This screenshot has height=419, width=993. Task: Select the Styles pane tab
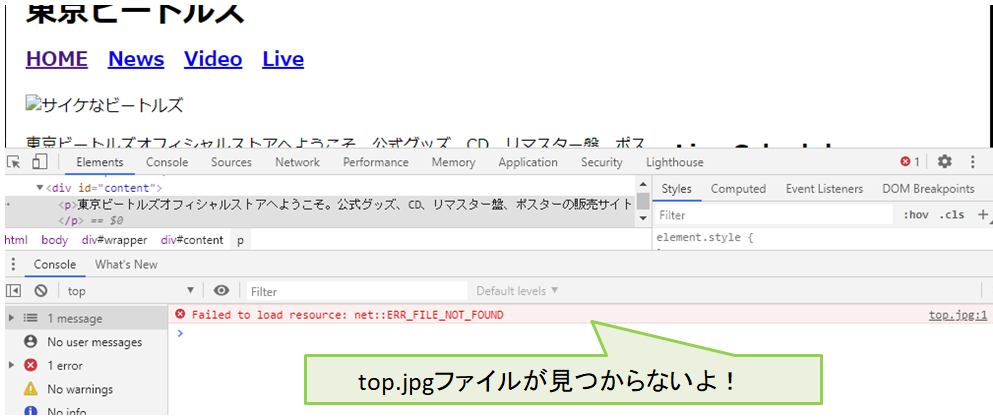tap(676, 189)
